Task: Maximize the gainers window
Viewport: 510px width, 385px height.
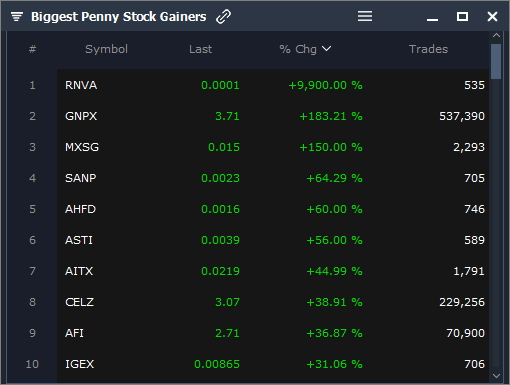Action: 462,16
